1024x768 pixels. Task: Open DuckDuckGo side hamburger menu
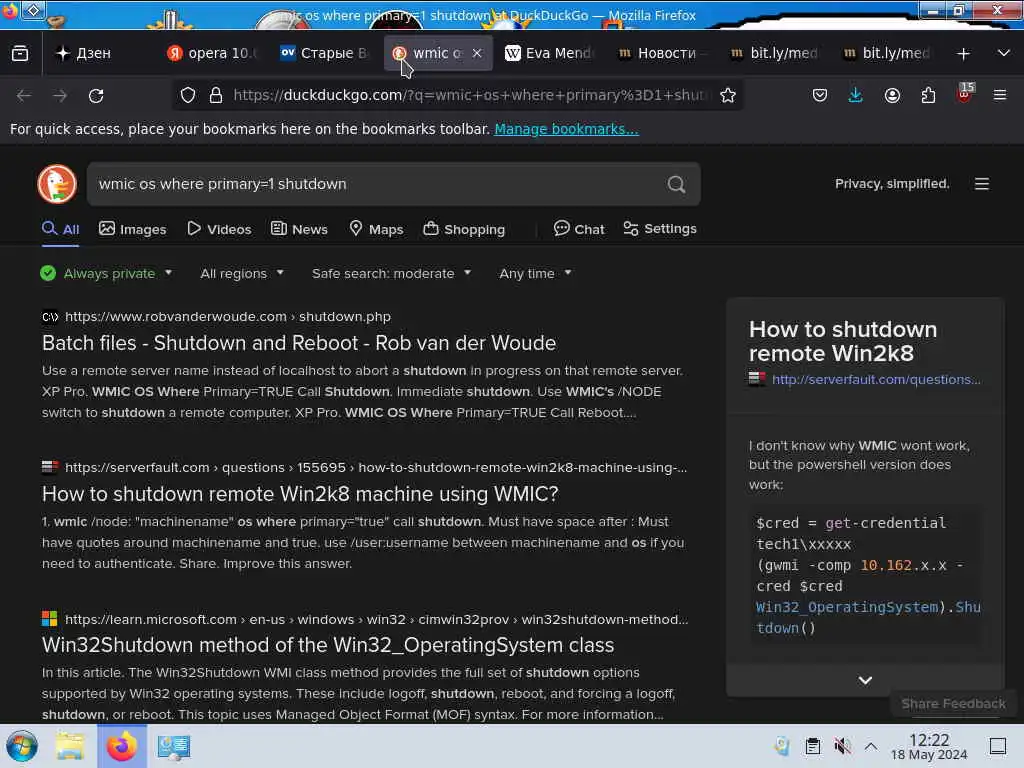click(x=982, y=184)
